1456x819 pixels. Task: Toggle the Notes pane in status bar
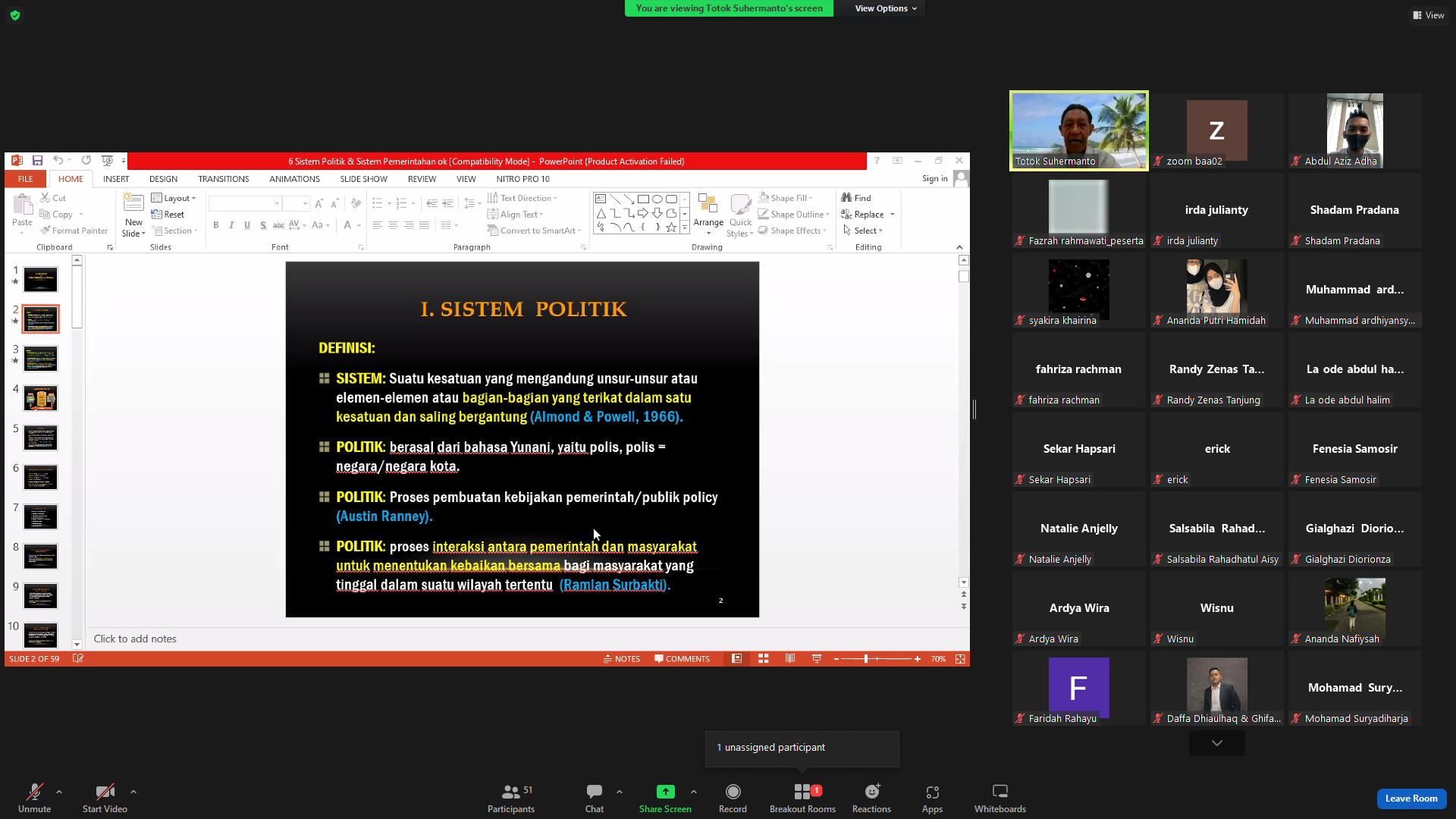coord(622,659)
